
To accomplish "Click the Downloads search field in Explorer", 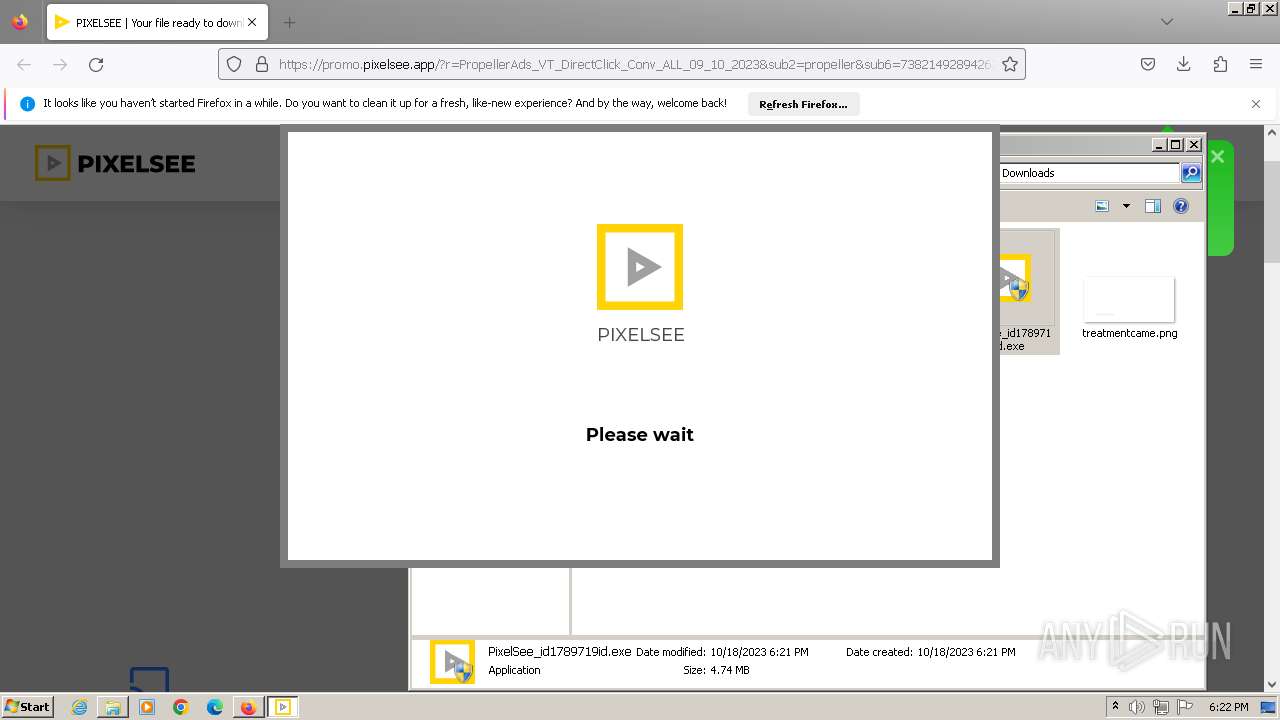I will pyautogui.click(x=1088, y=173).
